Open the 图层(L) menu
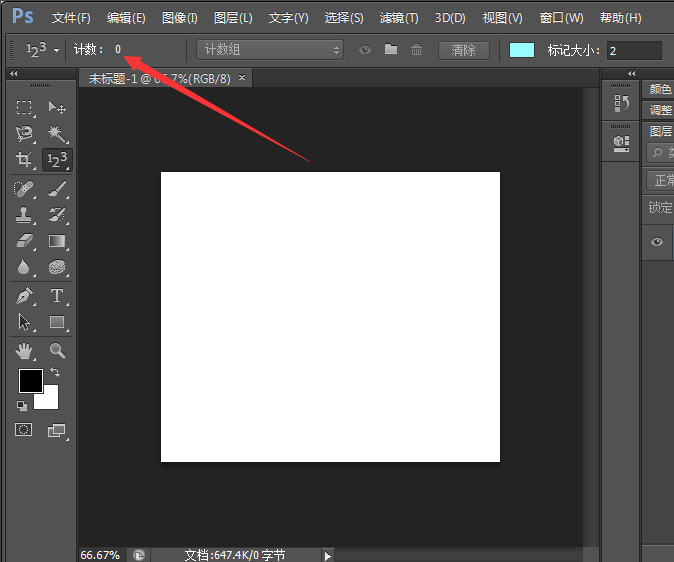This screenshot has height=562, width=674. 233,18
